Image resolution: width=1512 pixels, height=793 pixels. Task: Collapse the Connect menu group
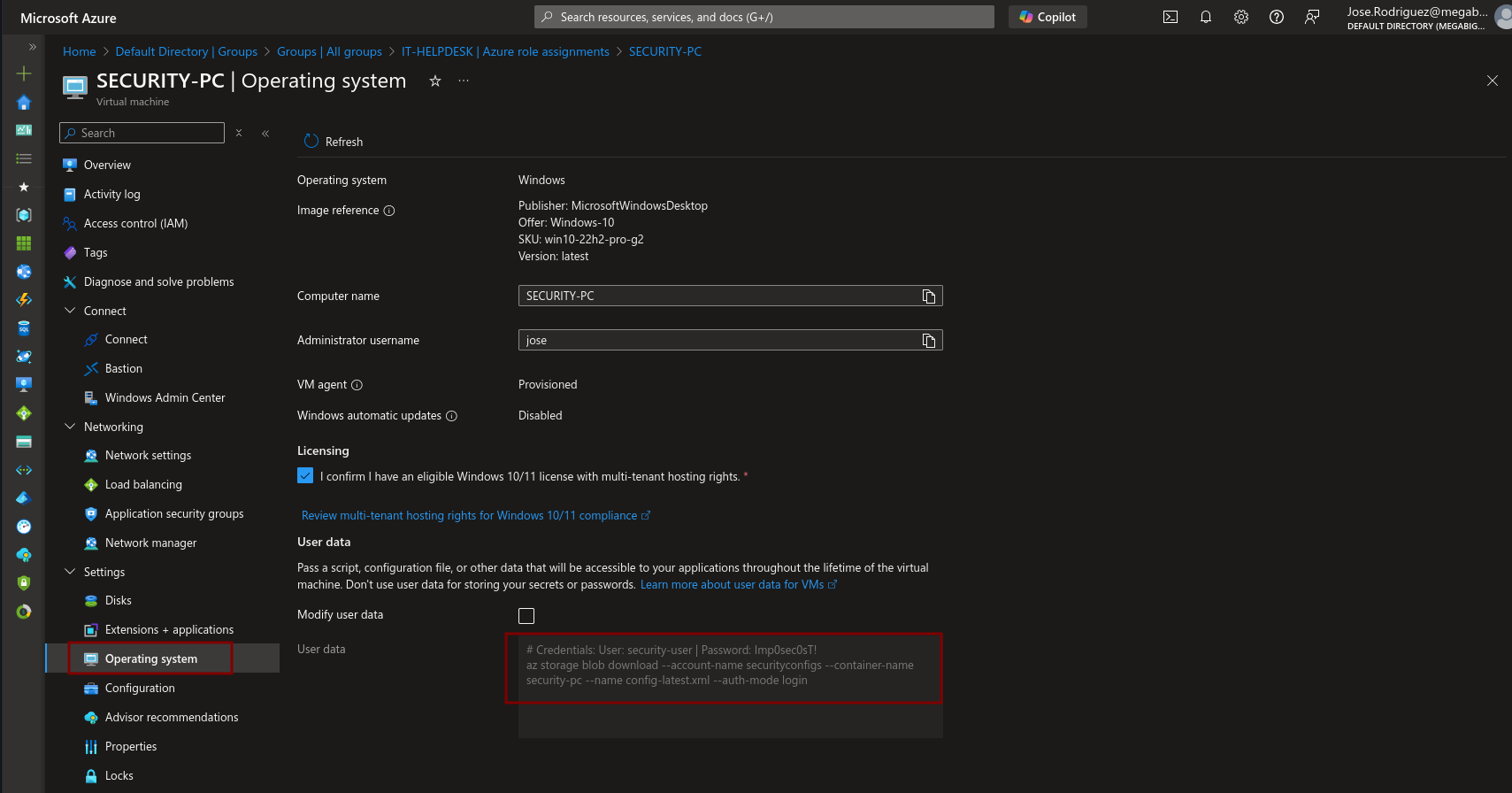coord(71,311)
